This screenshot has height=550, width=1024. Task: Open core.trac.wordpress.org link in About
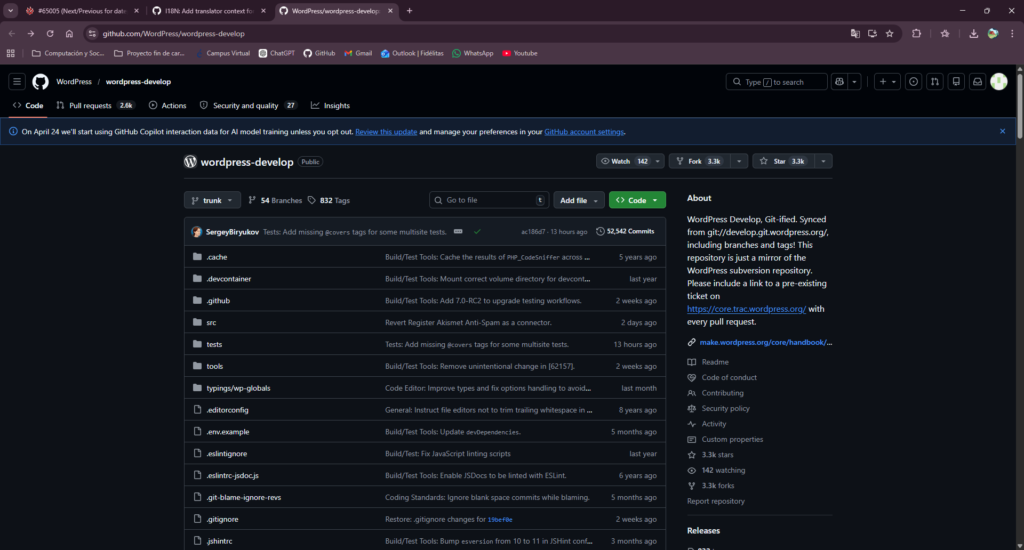click(746, 309)
